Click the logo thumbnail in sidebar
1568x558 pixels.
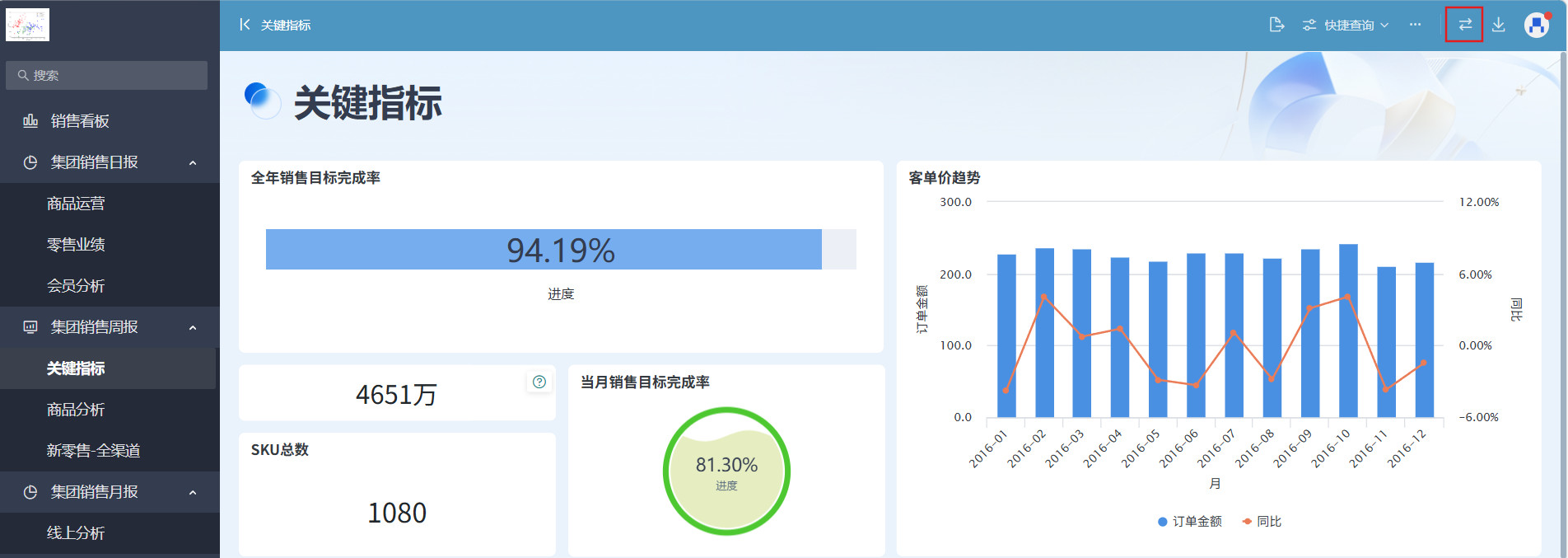pos(27,25)
